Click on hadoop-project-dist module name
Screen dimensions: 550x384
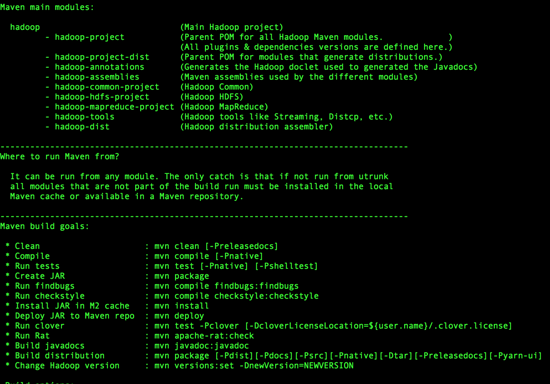point(102,57)
